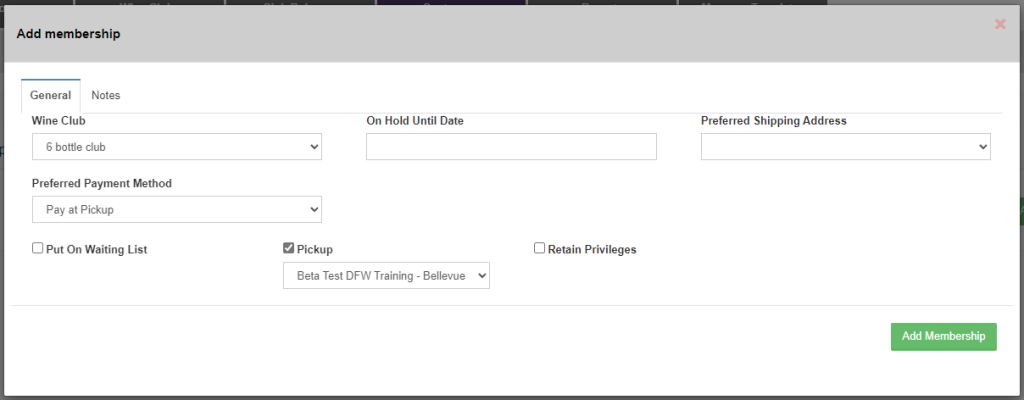The height and width of the screenshot is (400, 1024).
Task: Open the Wine Club dropdown
Action: 176,147
